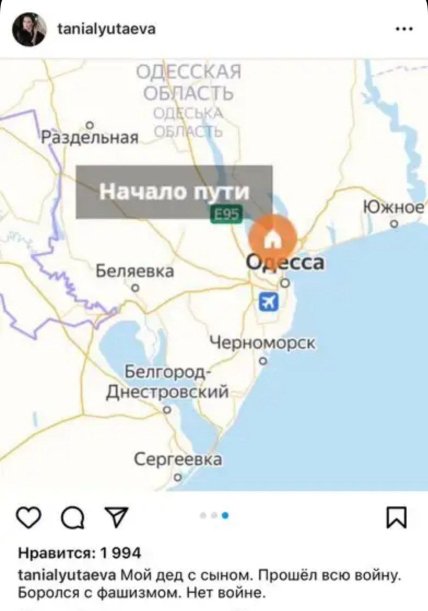Click the Южное town marker circle
The width and height of the screenshot is (428, 611).
point(395,224)
